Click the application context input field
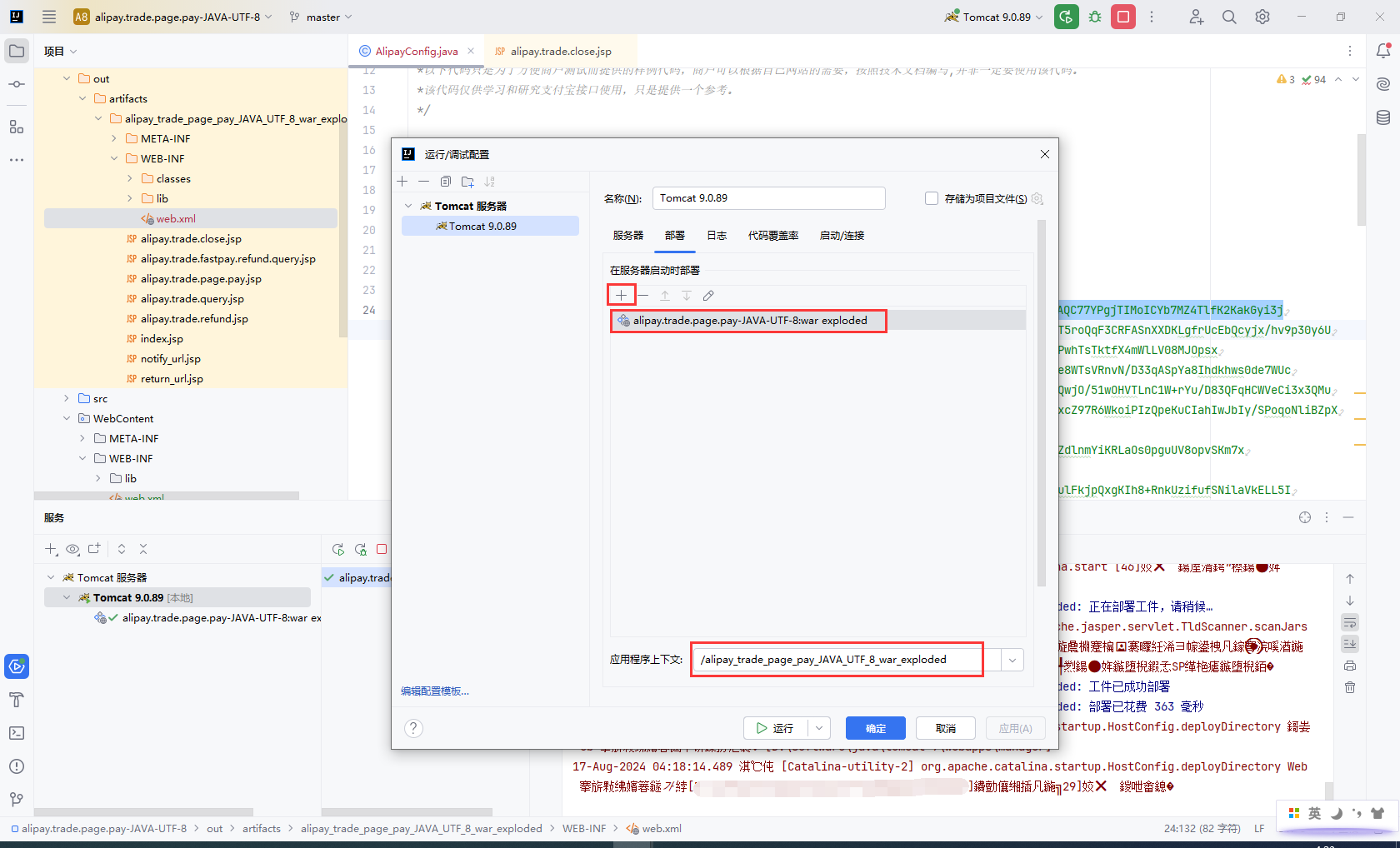The height and width of the screenshot is (848, 1400). (846, 660)
